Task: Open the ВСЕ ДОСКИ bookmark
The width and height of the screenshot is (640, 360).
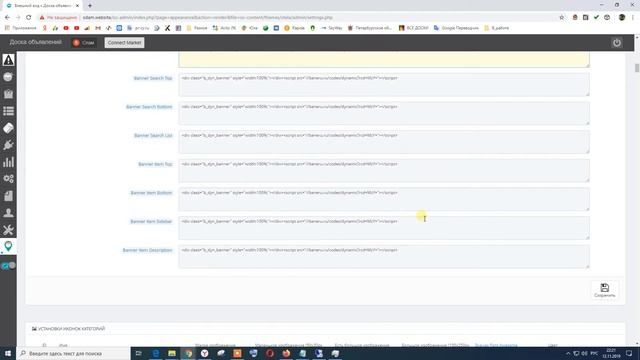Action: pyautogui.click(x=413, y=28)
